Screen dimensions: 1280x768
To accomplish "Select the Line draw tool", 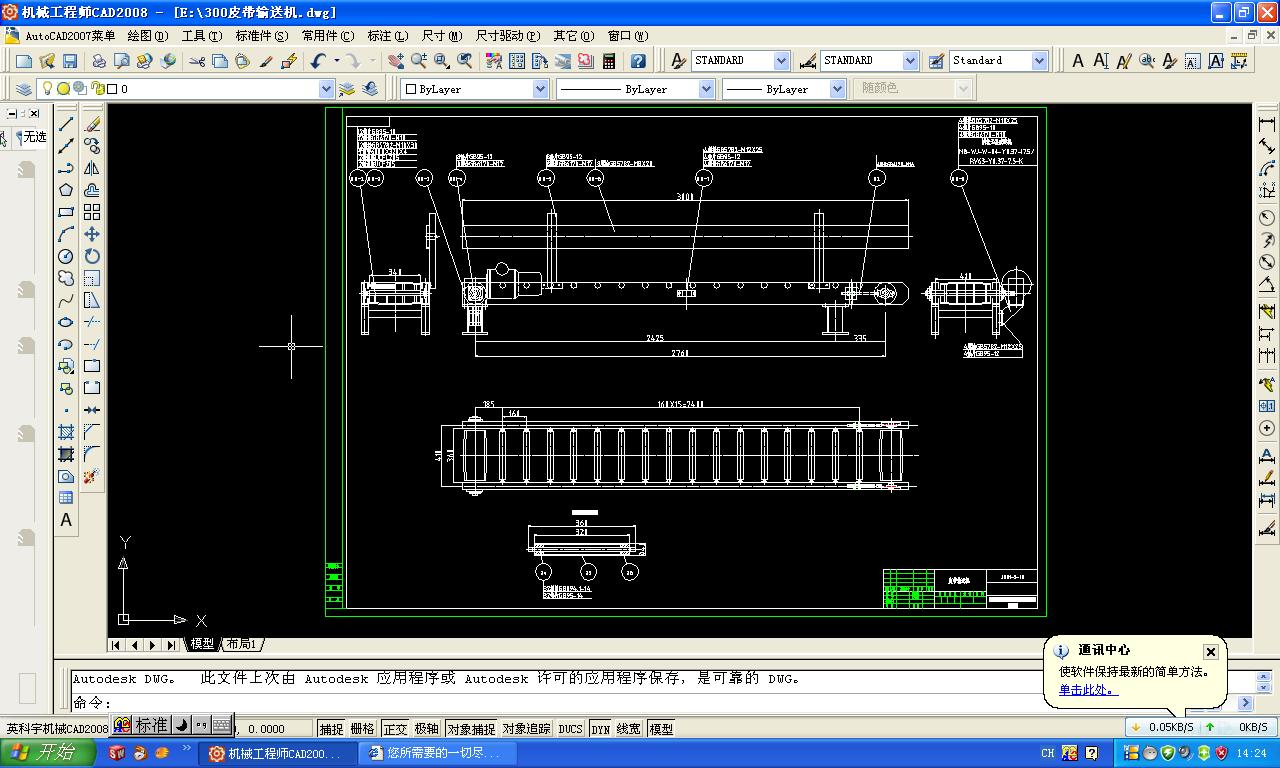I will point(66,125).
